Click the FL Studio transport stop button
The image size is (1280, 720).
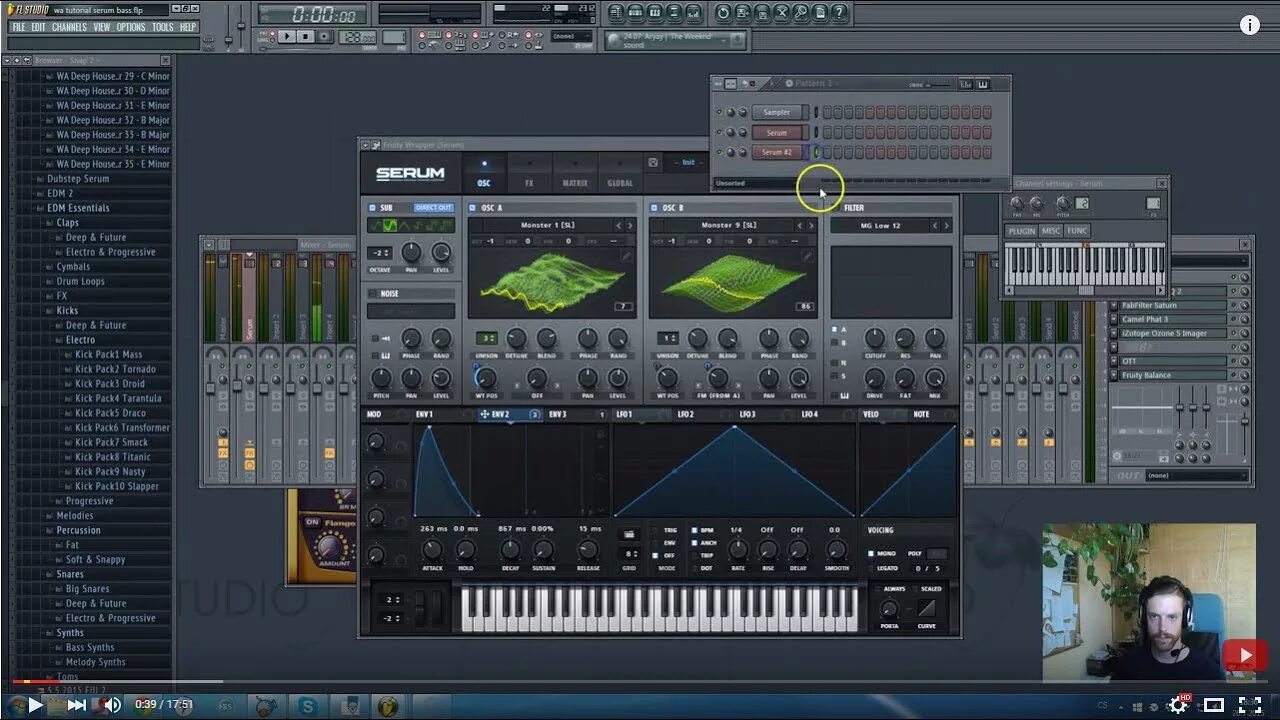click(x=306, y=36)
